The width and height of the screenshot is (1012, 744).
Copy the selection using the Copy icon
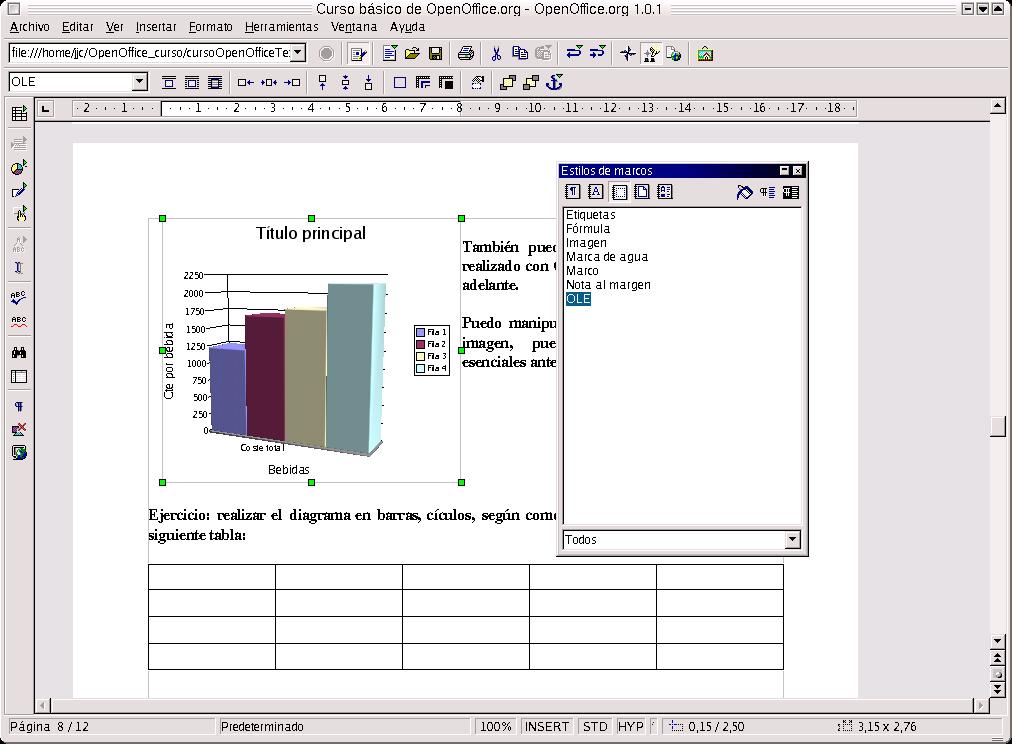pyautogui.click(x=520, y=54)
